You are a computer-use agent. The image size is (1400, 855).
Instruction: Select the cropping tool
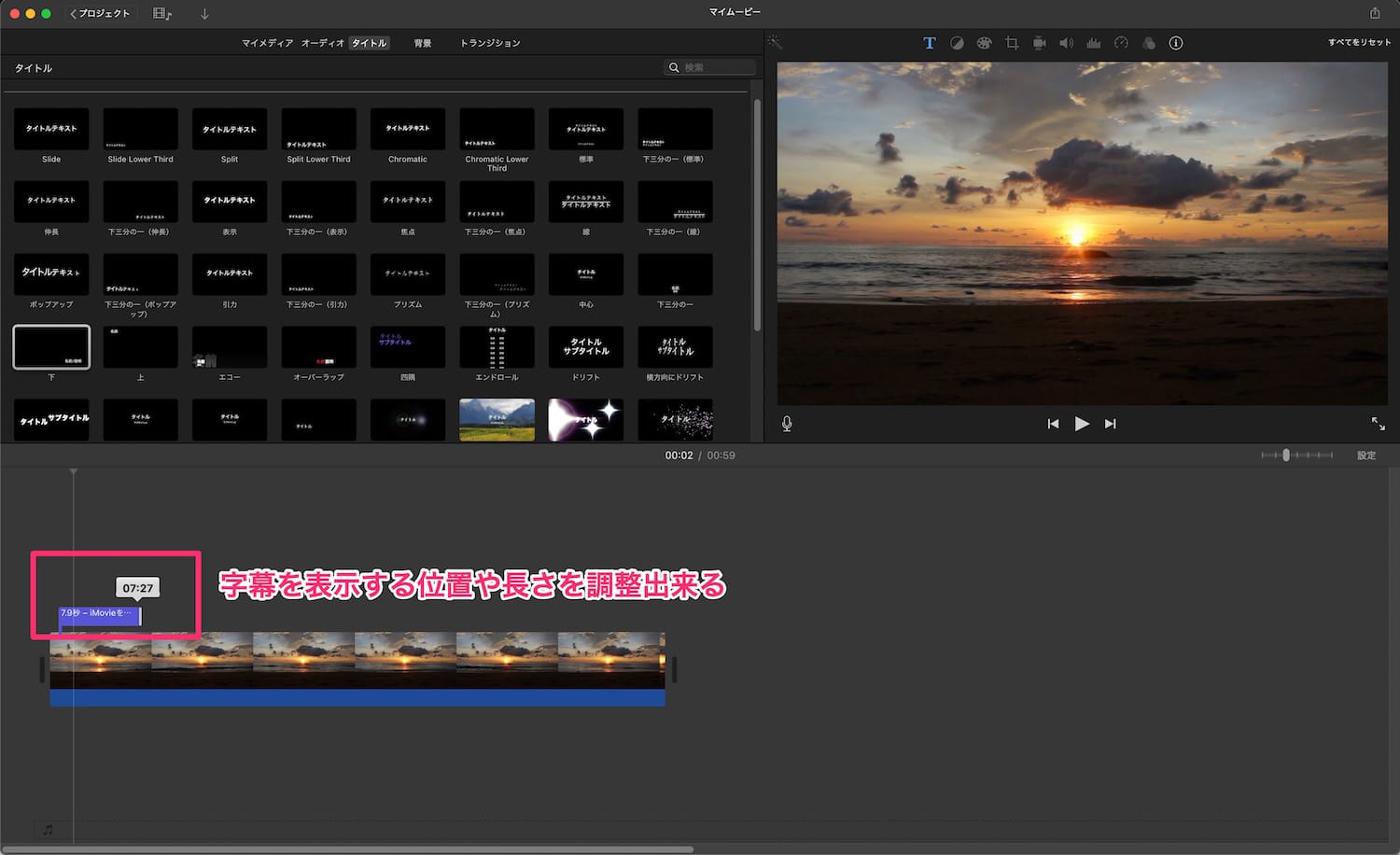pyautogui.click(x=1012, y=43)
